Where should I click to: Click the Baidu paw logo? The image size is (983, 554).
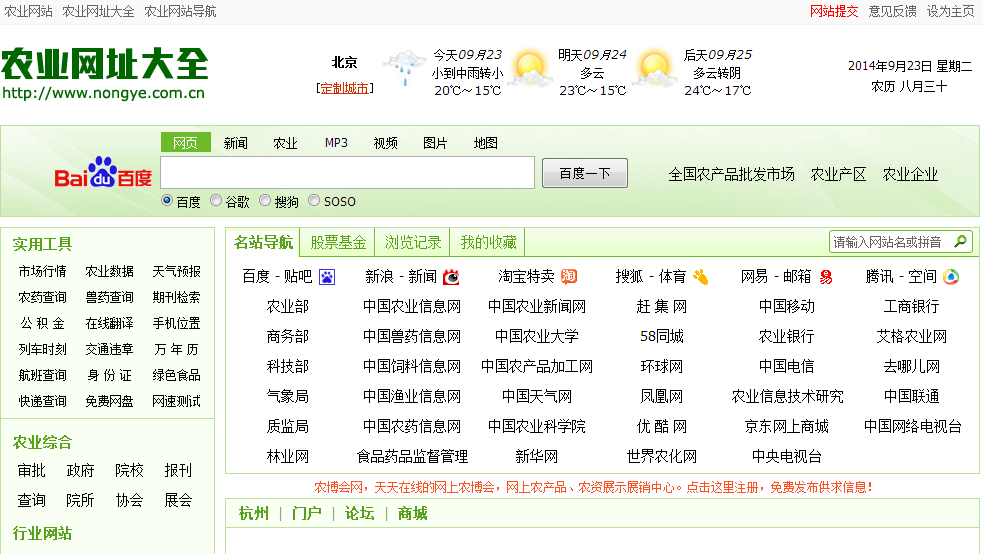pyautogui.click(x=103, y=172)
